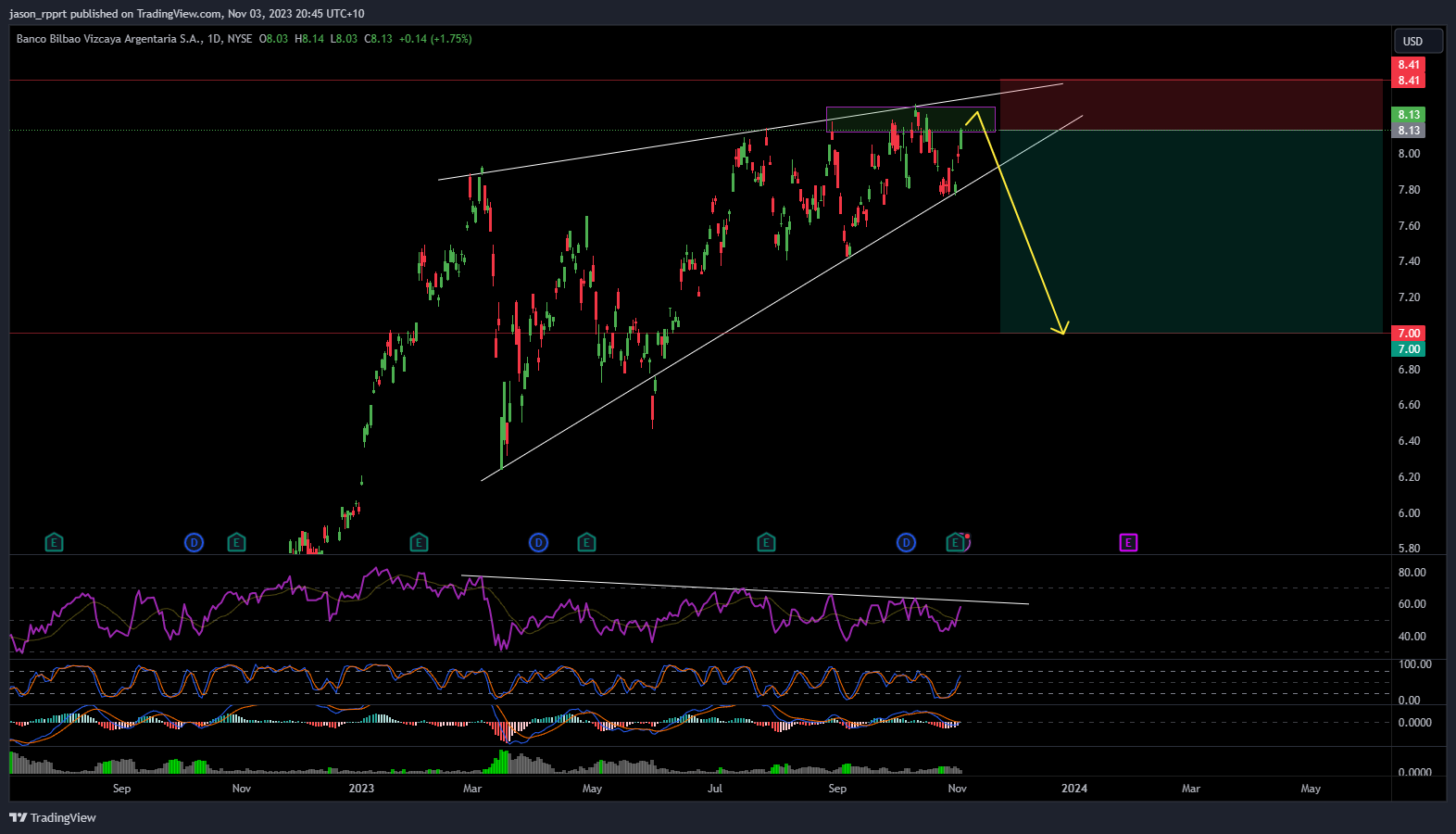Click the 8.00 price axis value

1409,154
